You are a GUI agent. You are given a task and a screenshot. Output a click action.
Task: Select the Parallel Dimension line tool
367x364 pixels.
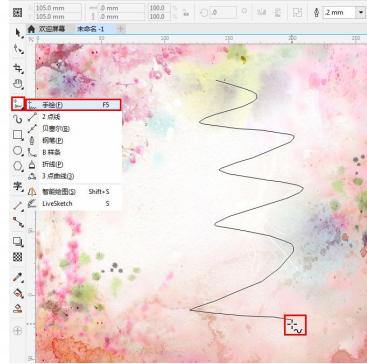(18, 206)
